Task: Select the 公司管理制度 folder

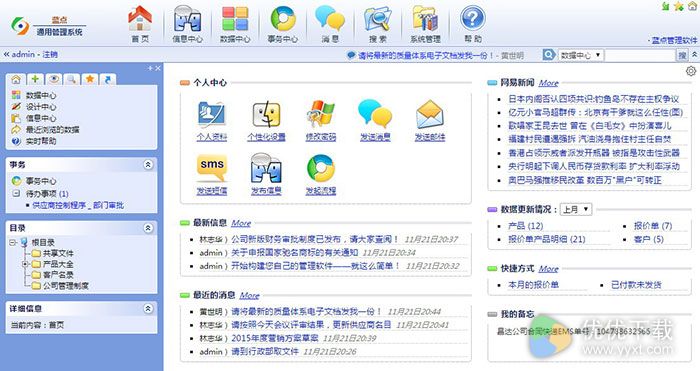Action: tap(66, 285)
